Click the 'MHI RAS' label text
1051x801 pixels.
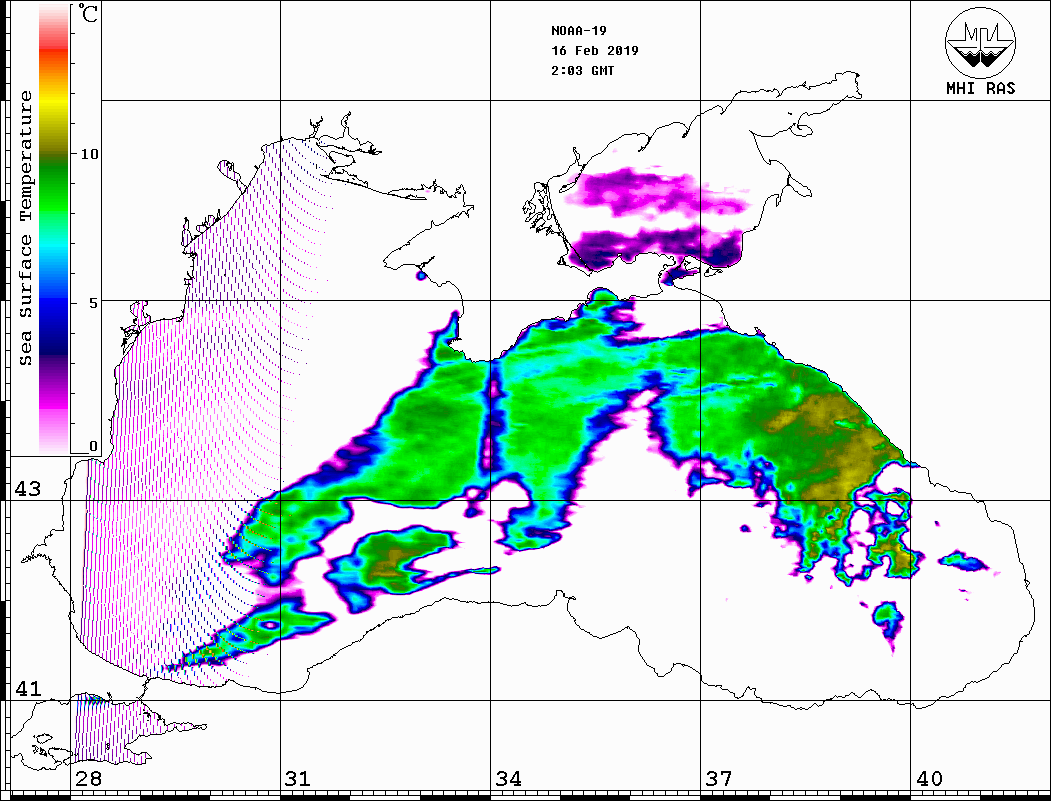tap(981, 88)
